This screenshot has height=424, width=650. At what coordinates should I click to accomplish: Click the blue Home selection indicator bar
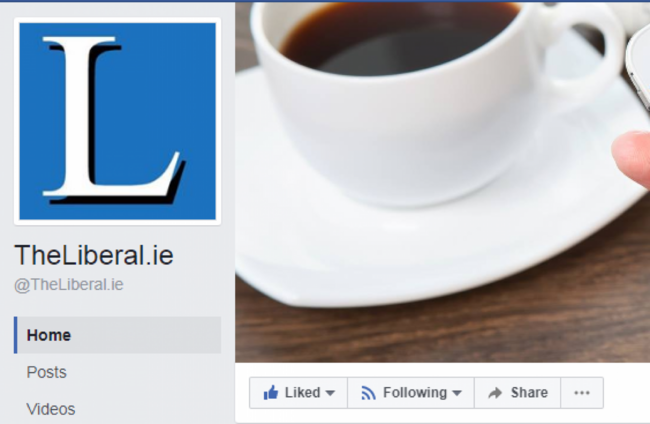16,335
